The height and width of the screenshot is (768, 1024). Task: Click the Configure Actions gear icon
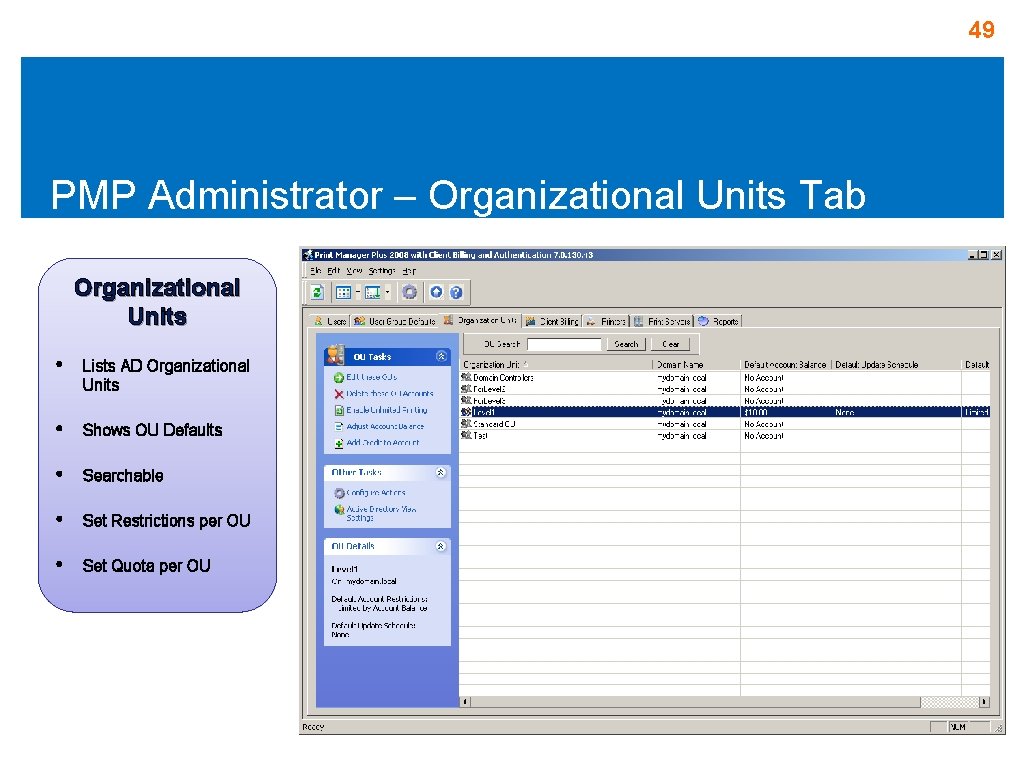pos(339,493)
